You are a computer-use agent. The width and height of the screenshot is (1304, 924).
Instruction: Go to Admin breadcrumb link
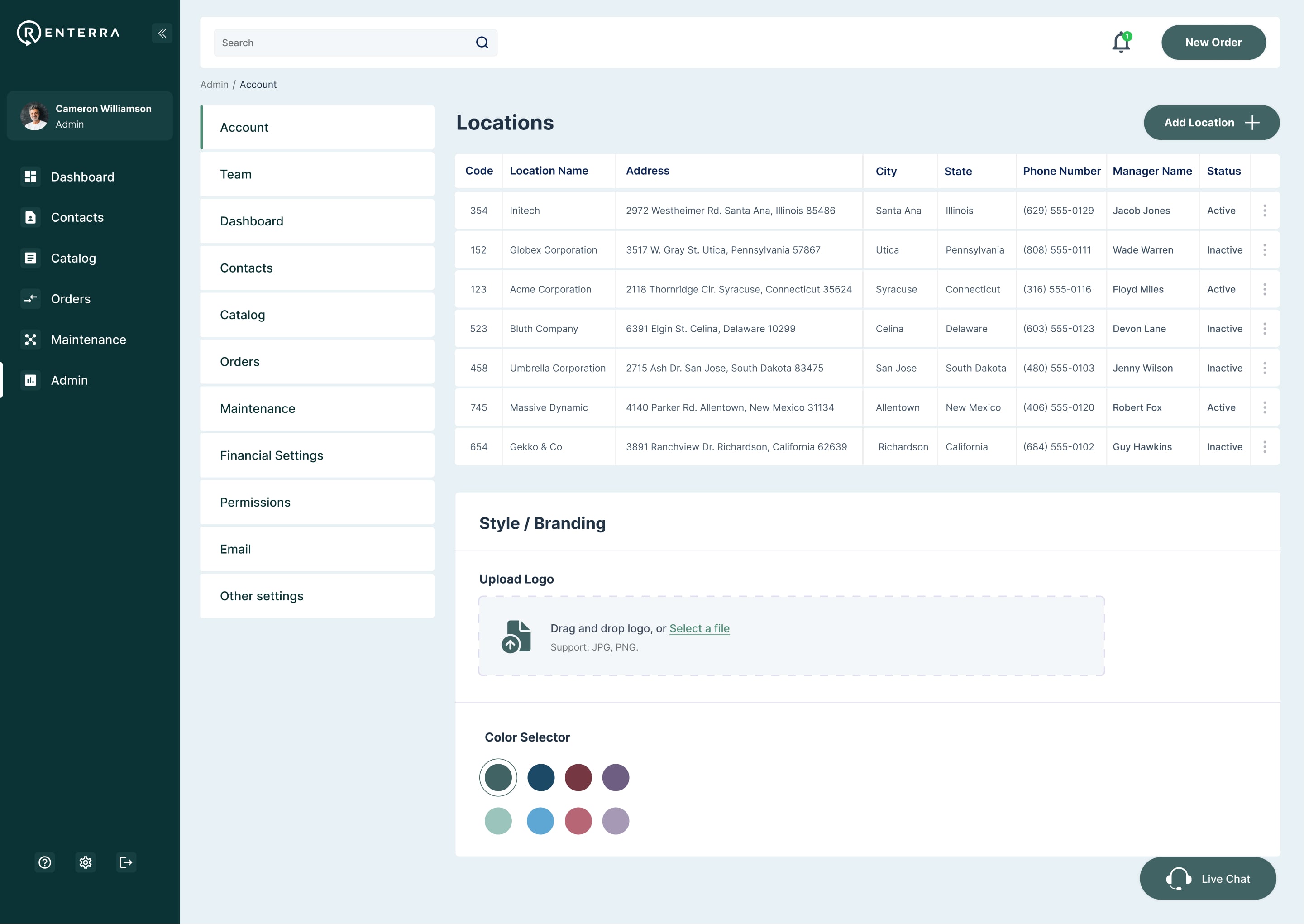pos(215,85)
